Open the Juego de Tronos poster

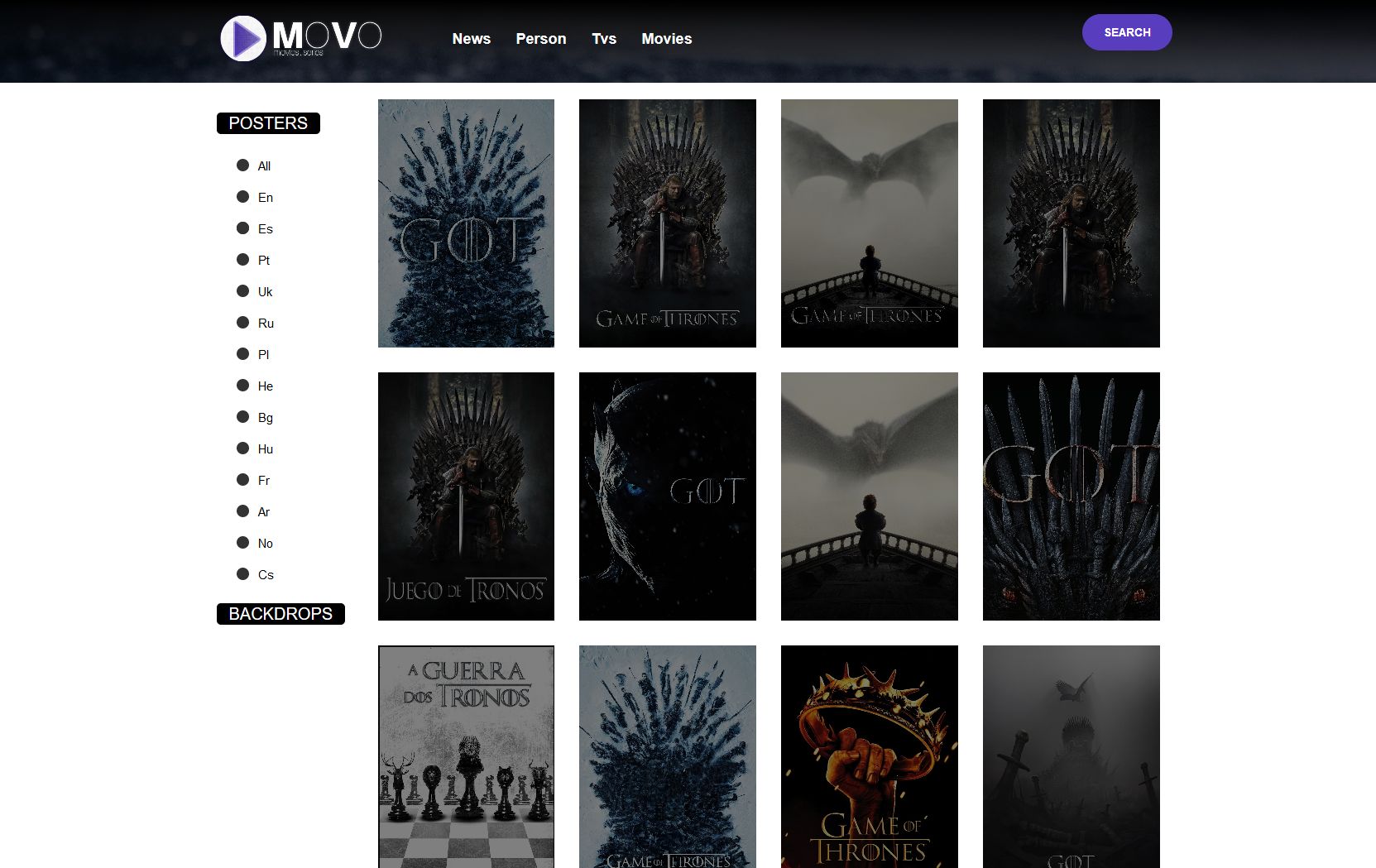[466, 496]
